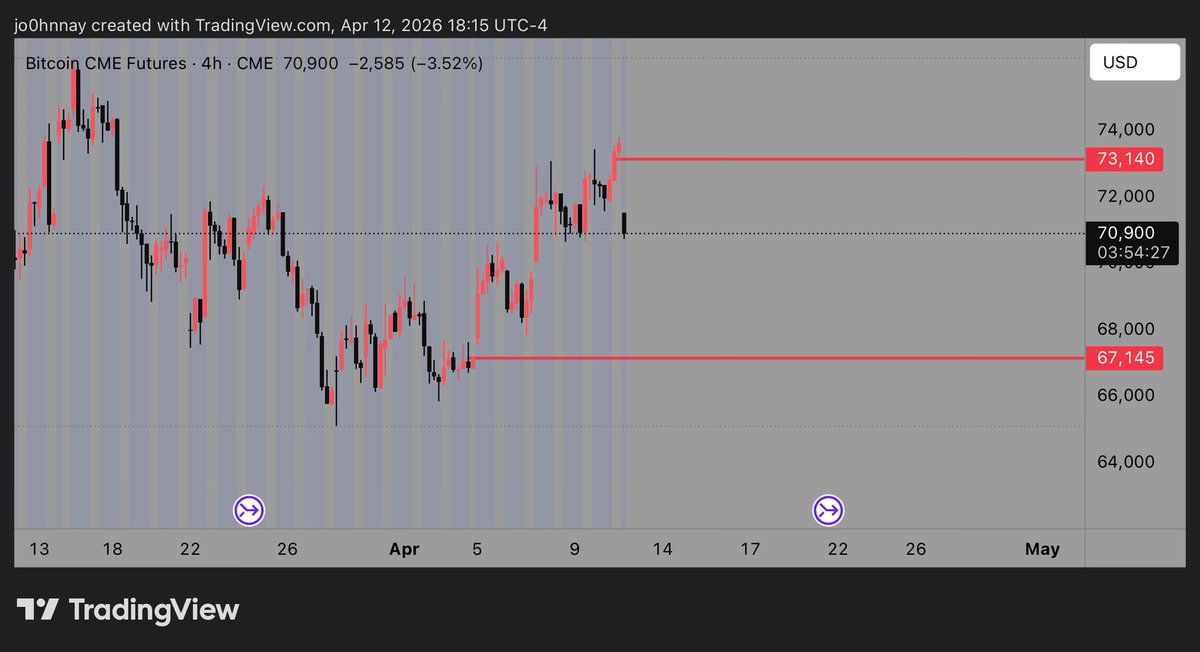Click the purple contract-roll icon in the shaded candle area
This screenshot has width=1200, height=652.
pos(249,511)
